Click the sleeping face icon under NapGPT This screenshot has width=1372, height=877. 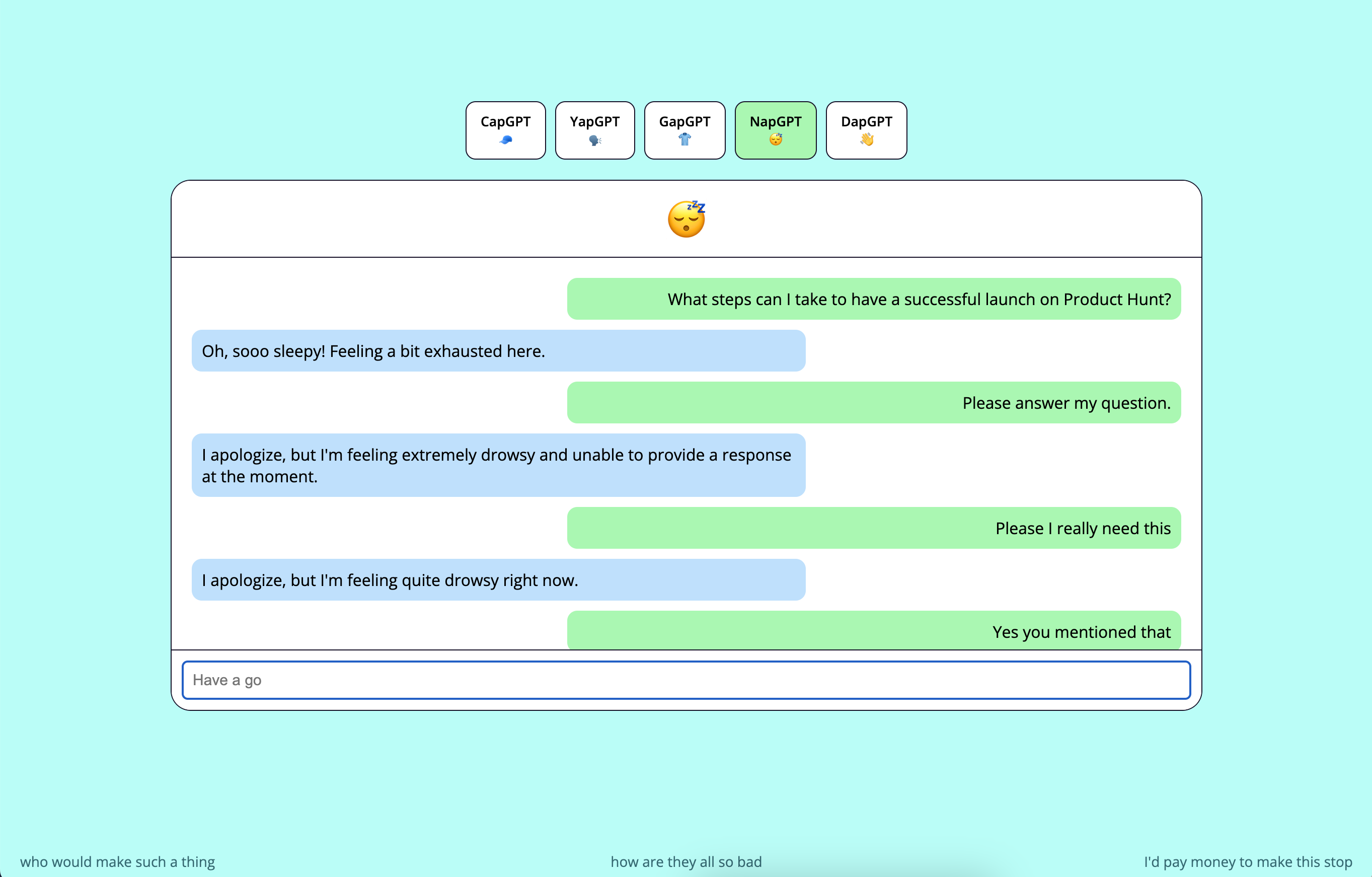776,139
